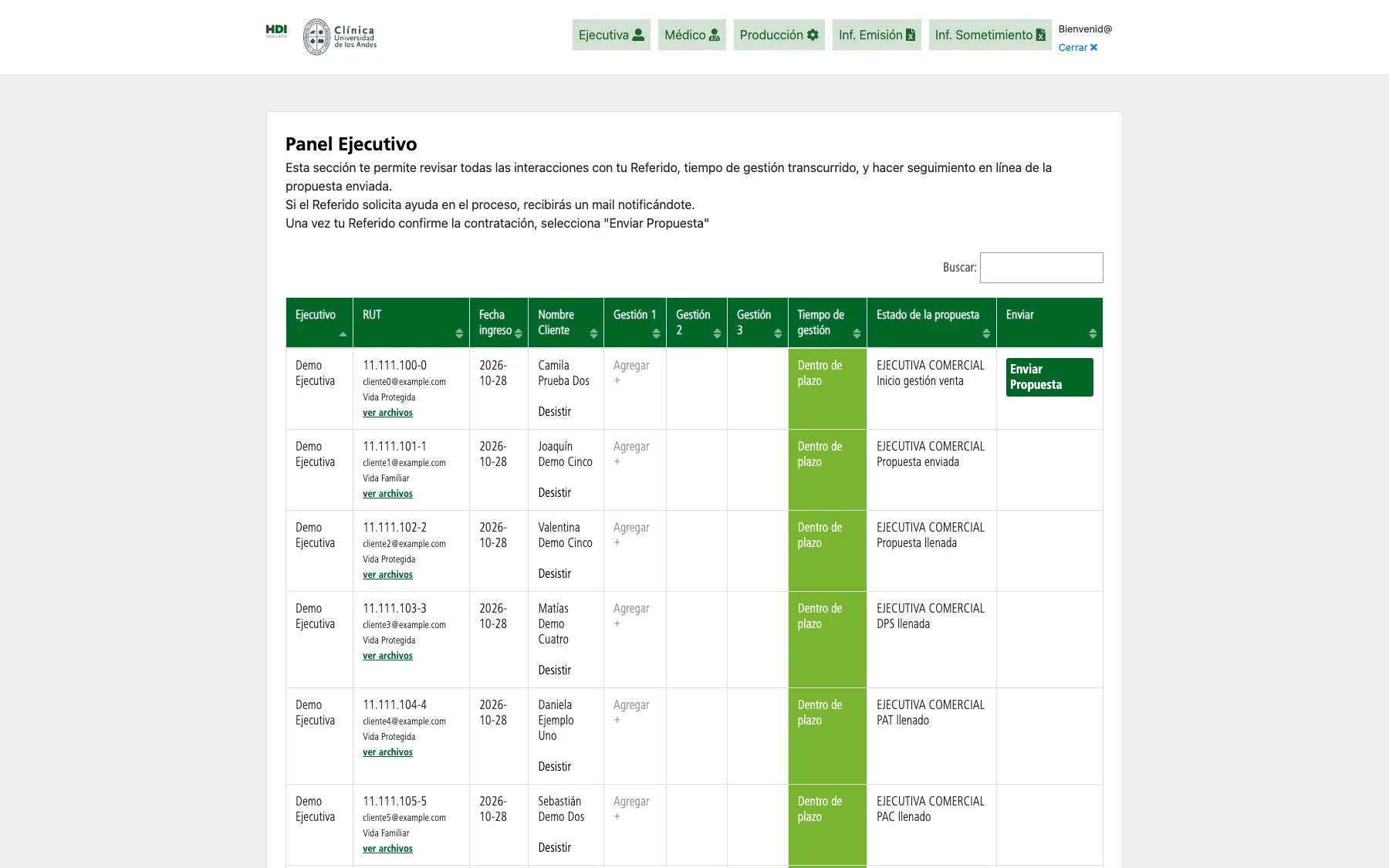Image resolution: width=1389 pixels, height=868 pixels.
Task: Focus the Buscar search field
Action: coord(1042,268)
